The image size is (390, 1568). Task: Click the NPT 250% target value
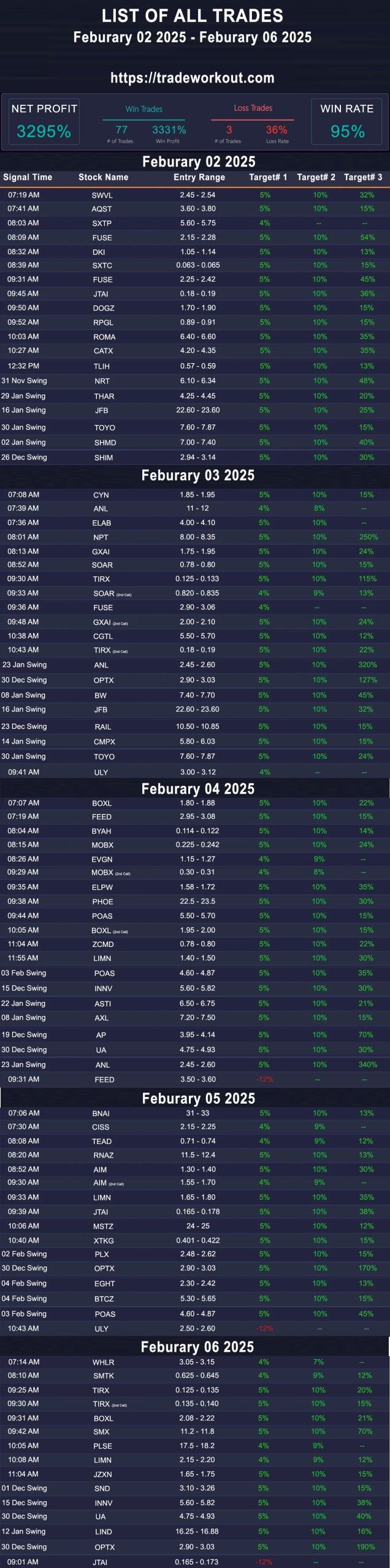pos(368,537)
